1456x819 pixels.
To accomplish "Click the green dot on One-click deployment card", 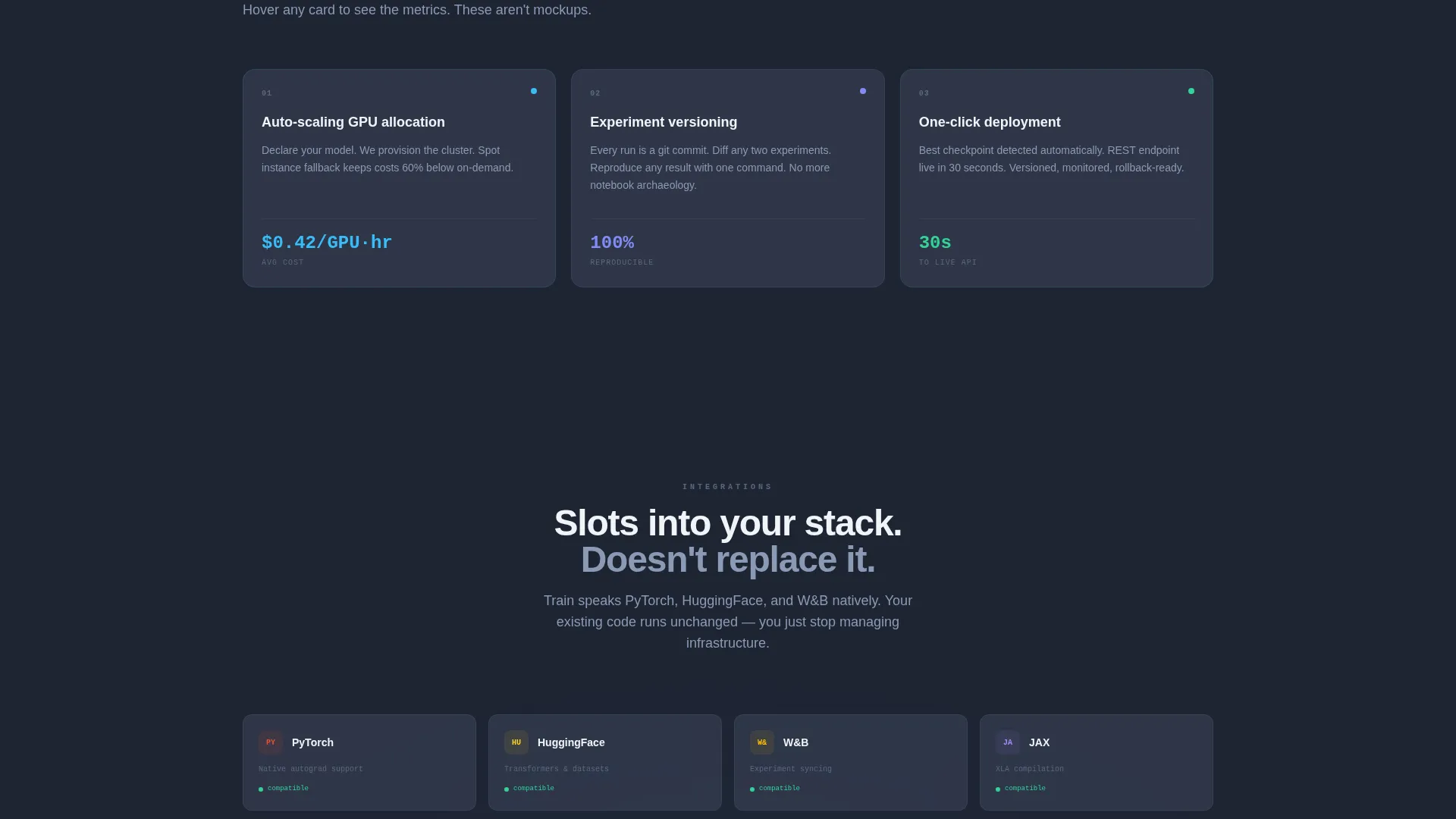I will point(1191,91).
